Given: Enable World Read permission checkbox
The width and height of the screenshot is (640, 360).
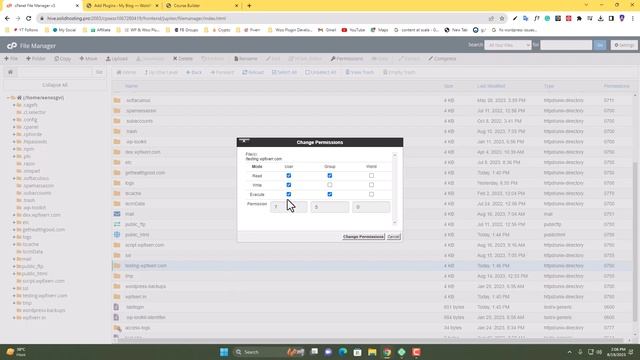Looking at the screenshot, I should coord(371,176).
